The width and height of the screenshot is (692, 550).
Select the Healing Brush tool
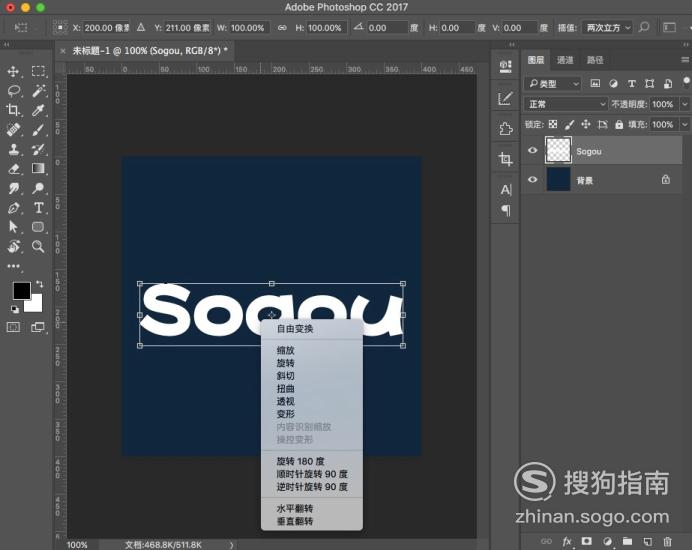[x=13, y=129]
